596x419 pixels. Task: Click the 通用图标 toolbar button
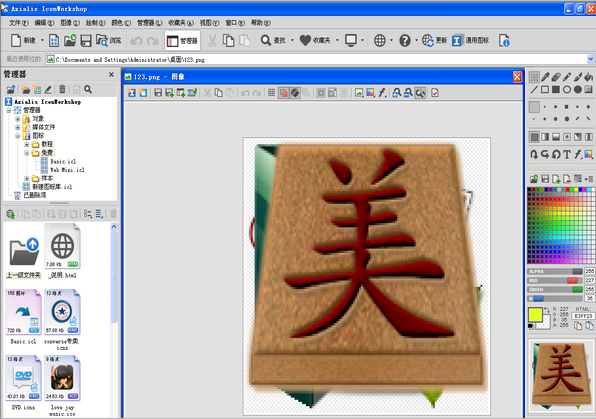click(471, 40)
